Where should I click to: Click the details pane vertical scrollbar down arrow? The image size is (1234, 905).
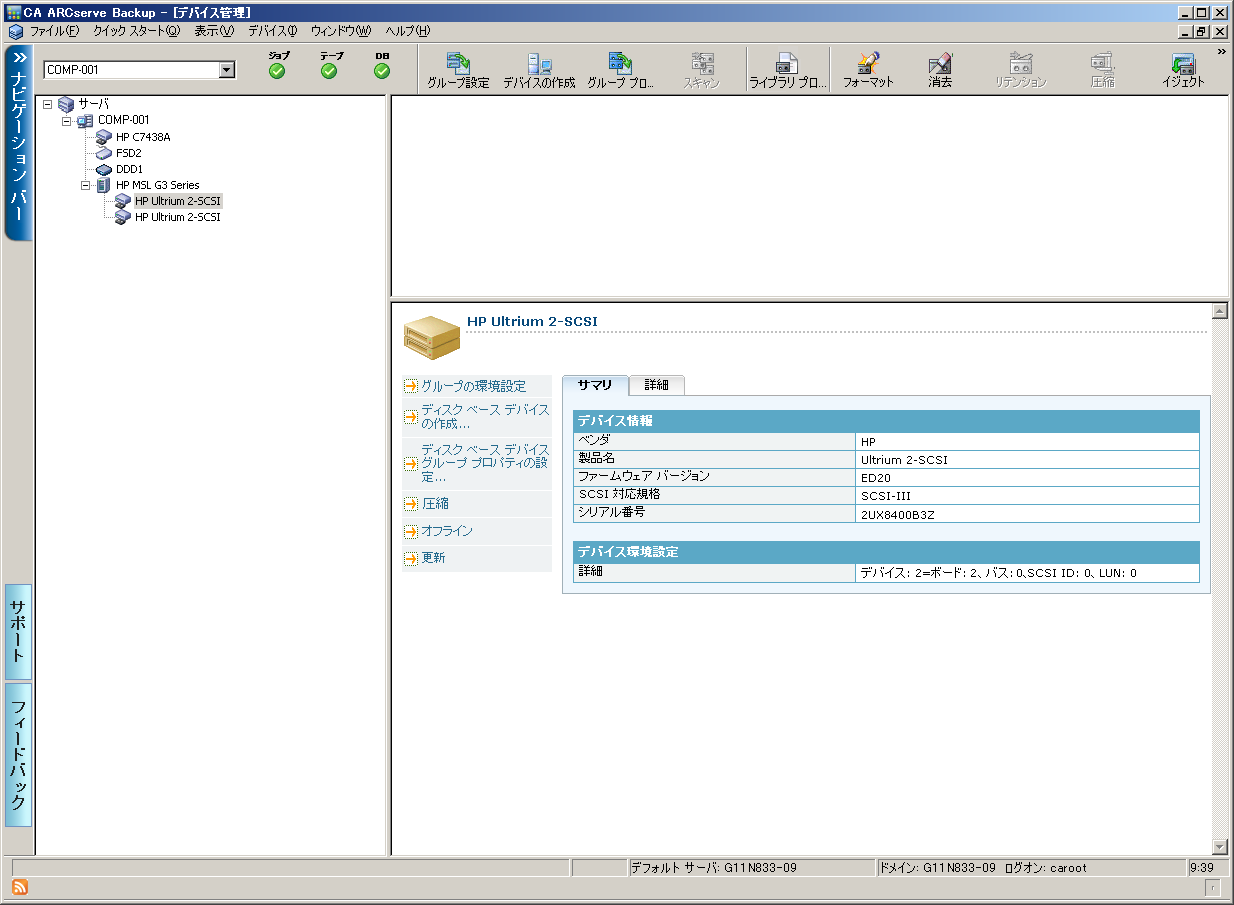coord(1219,846)
